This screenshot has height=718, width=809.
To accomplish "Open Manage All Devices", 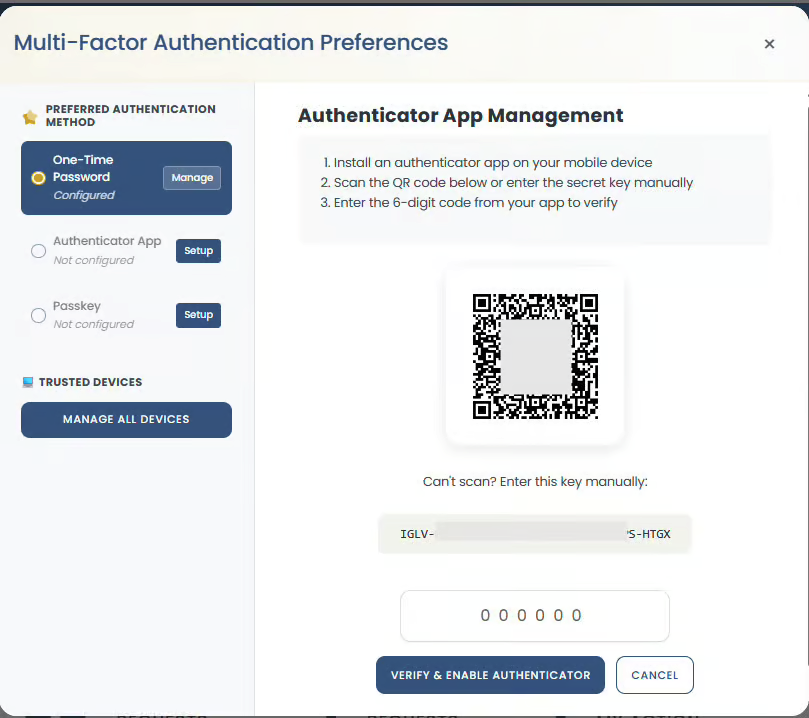I will coord(126,420).
